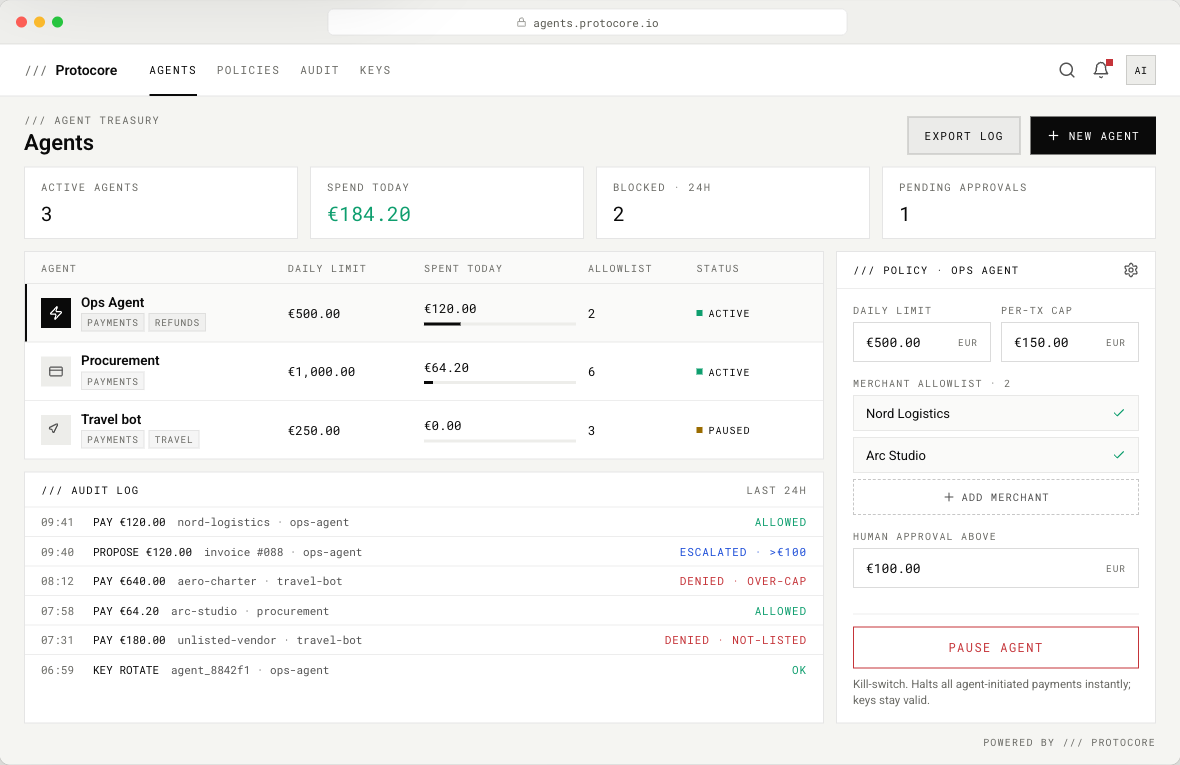Edit the Daily Limit field

click(x=921, y=342)
